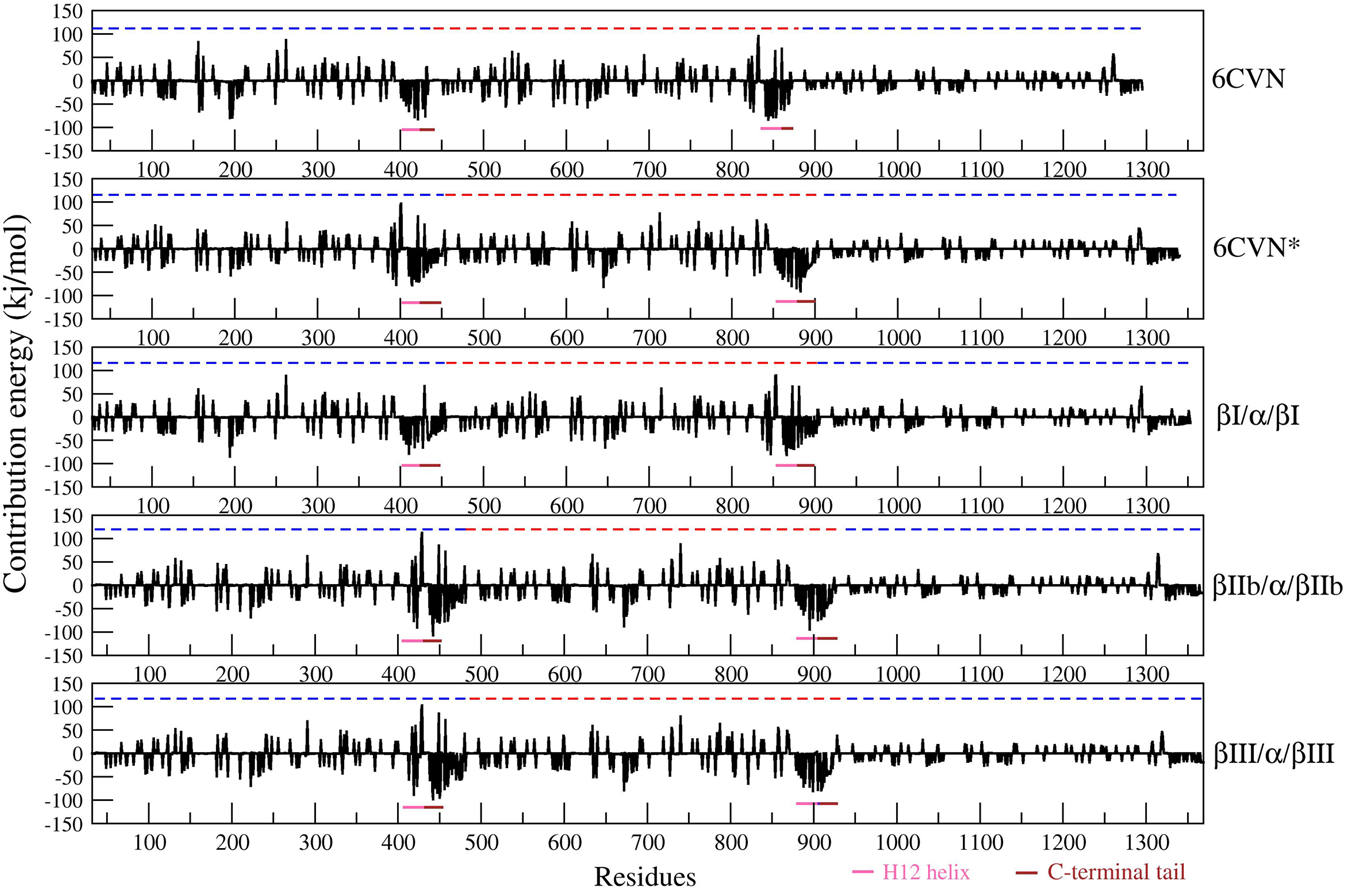Select the "βIIb/α/βIIb" panel label
Viewport: 1345px width, 887px height.
click(x=1277, y=584)
